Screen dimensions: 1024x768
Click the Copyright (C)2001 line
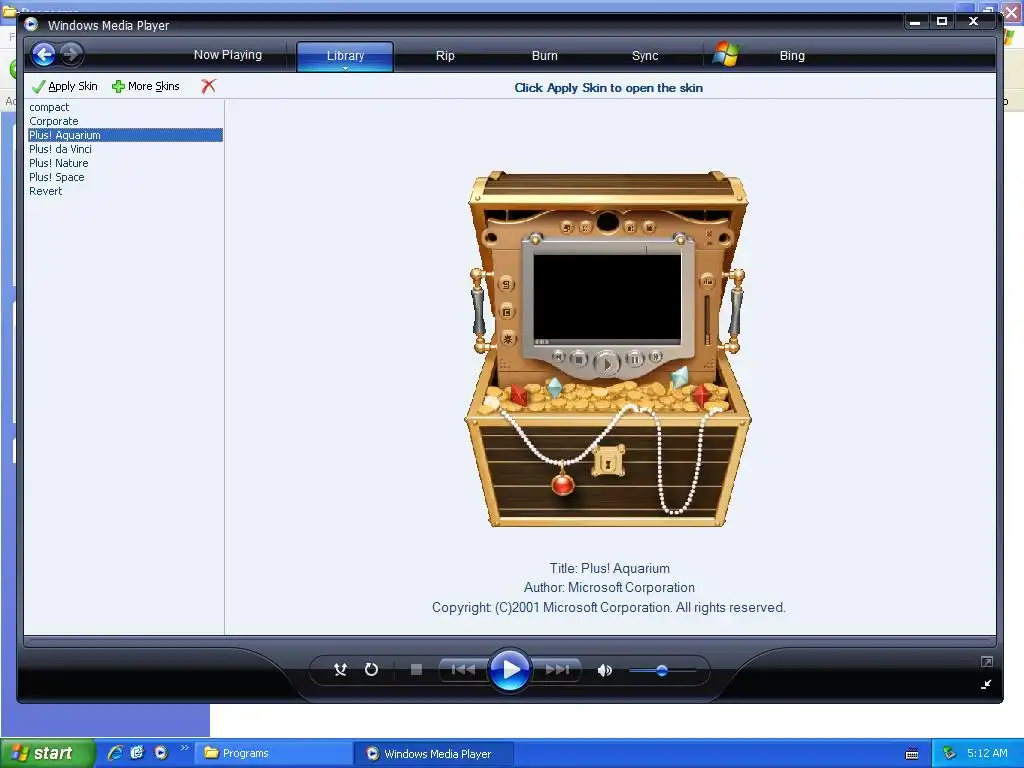pos(609,607)
